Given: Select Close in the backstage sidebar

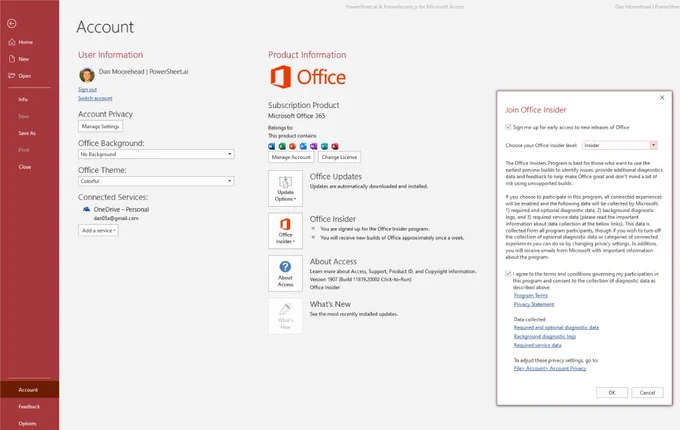Looking at the screenshot, I should [x=25, y=167].
